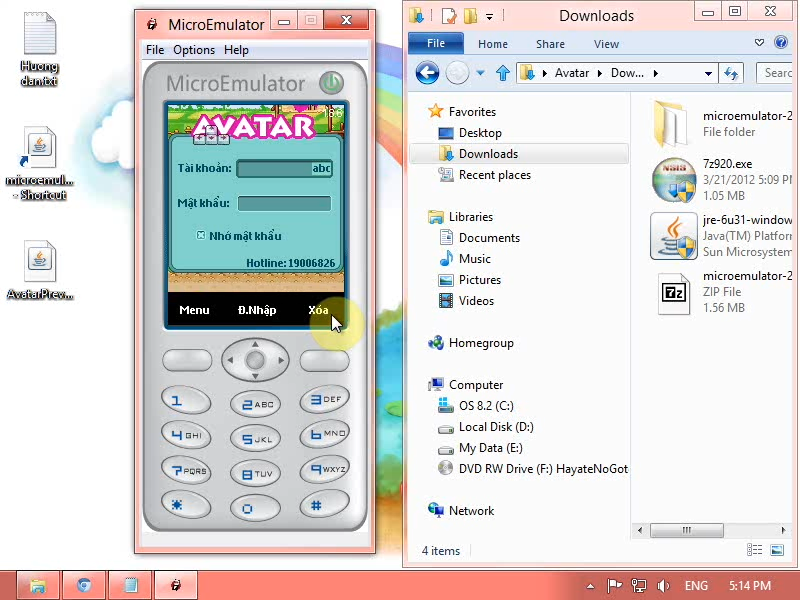Click the Up one level arrow
This screenshot has height=600, width=800.
point(503,73)
